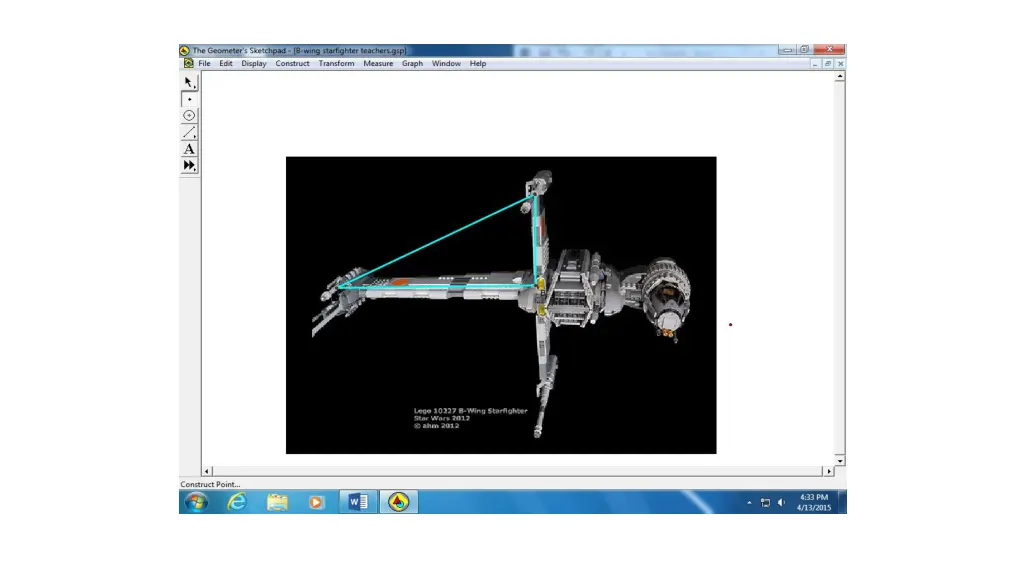Viewport: 1024px width, 576px height.
Task: Click the red point on the canvas
Action: point(730,325)
